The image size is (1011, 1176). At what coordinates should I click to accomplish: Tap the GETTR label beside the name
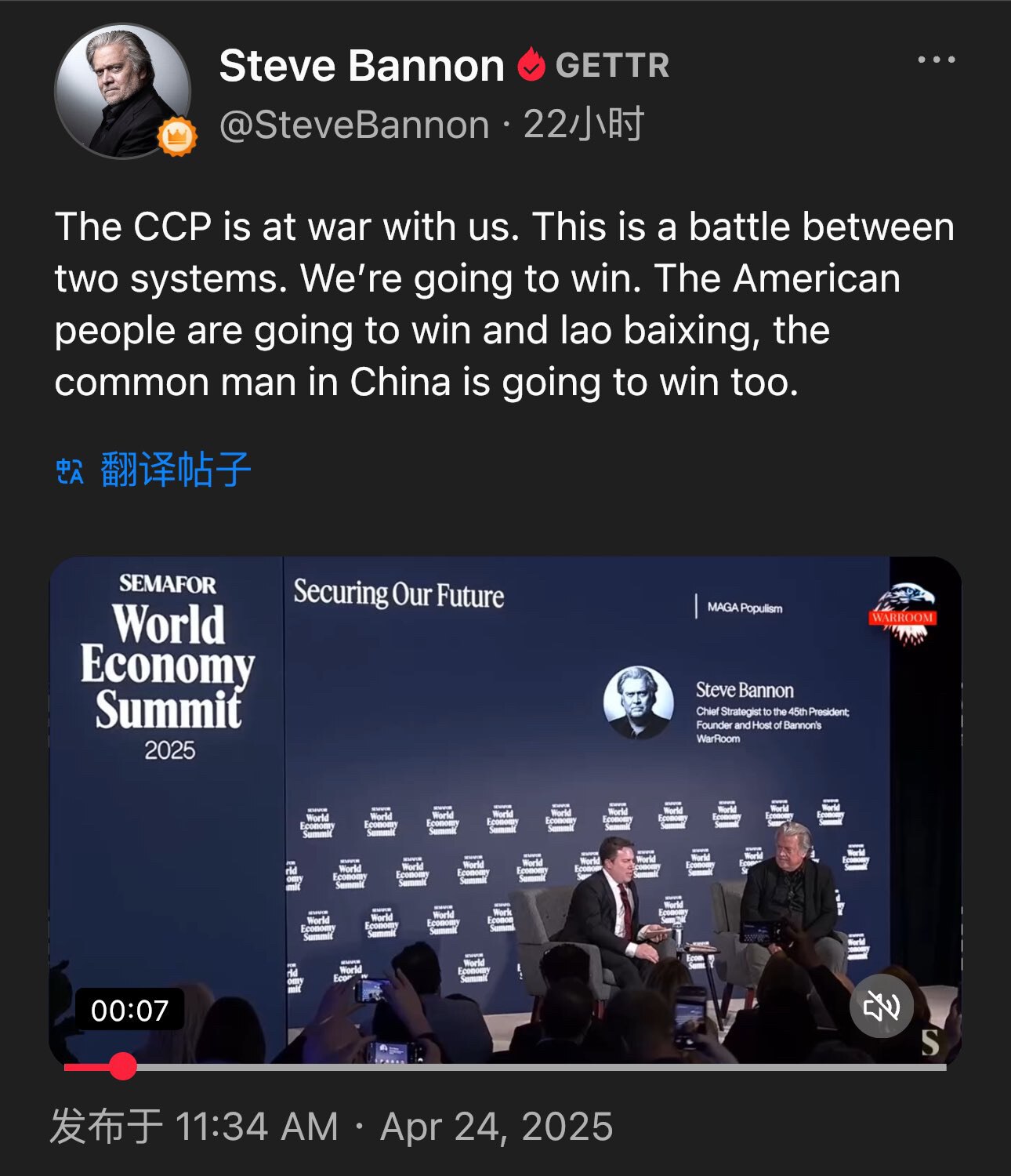point(612,66)
